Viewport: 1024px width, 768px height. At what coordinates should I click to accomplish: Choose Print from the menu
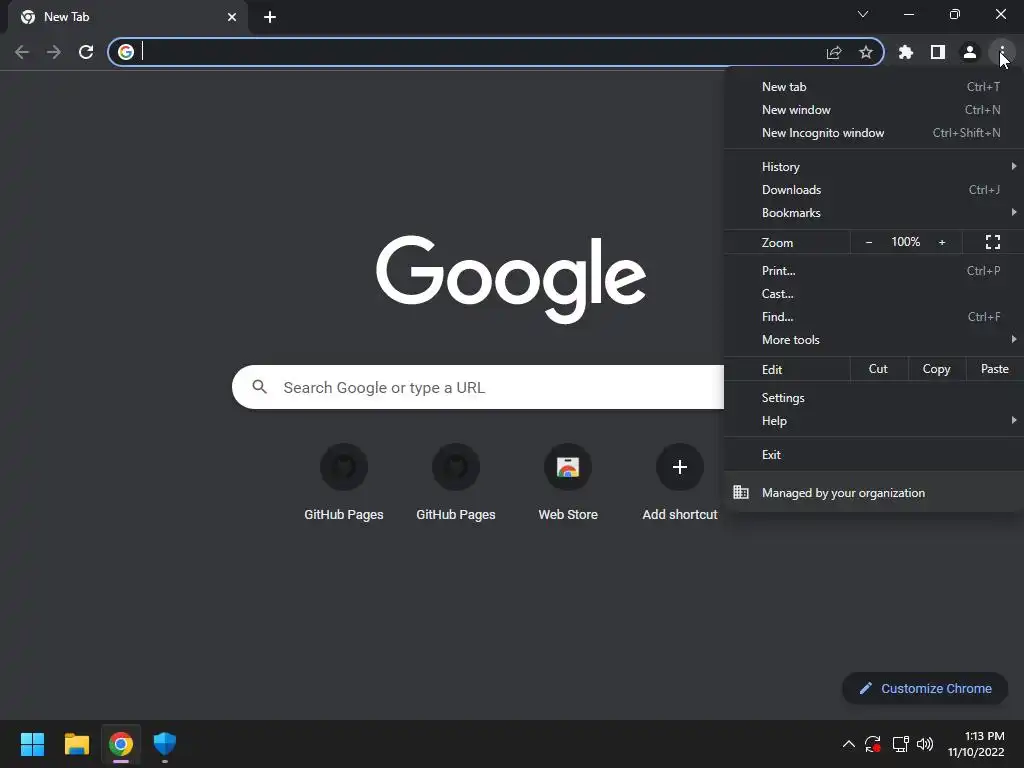874,270
